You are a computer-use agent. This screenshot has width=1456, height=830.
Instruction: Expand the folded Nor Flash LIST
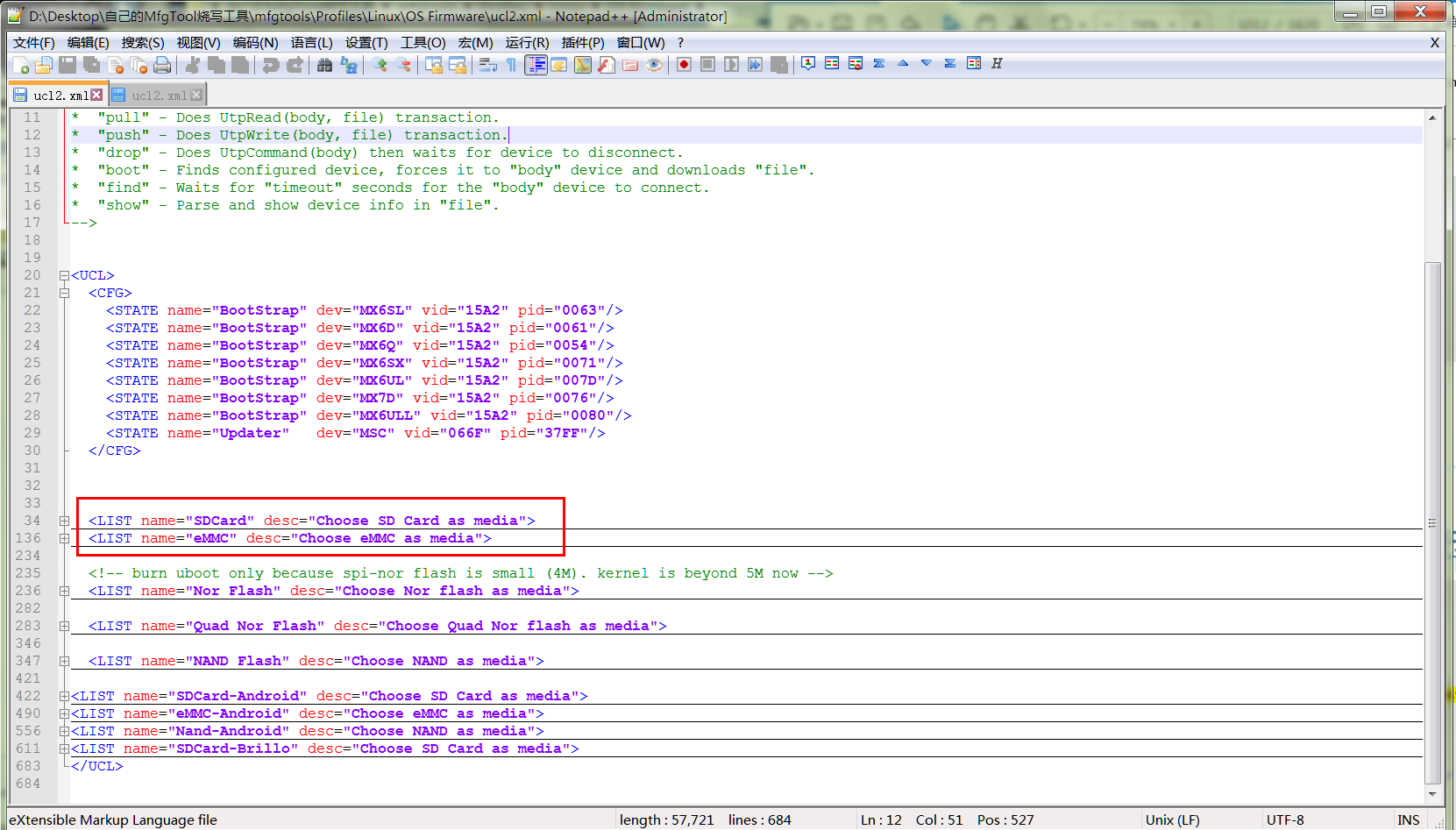[x=64, y=591]
